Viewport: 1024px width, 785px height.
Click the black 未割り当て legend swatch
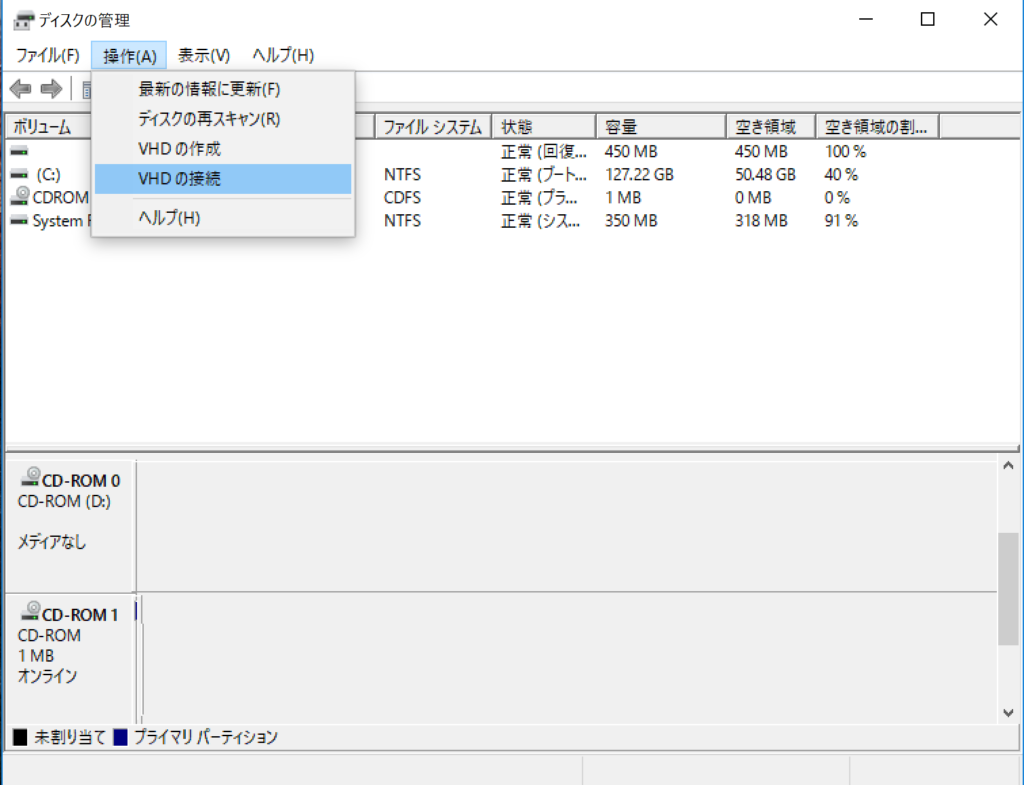[x=20, y=737]
